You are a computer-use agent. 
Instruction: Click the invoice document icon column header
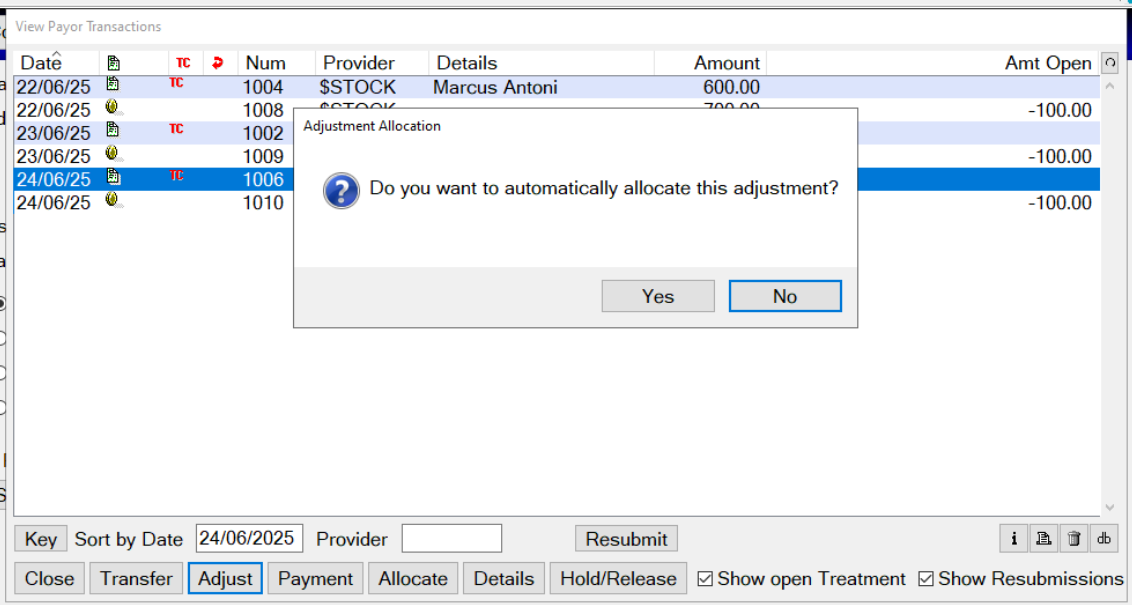[114, 63]
